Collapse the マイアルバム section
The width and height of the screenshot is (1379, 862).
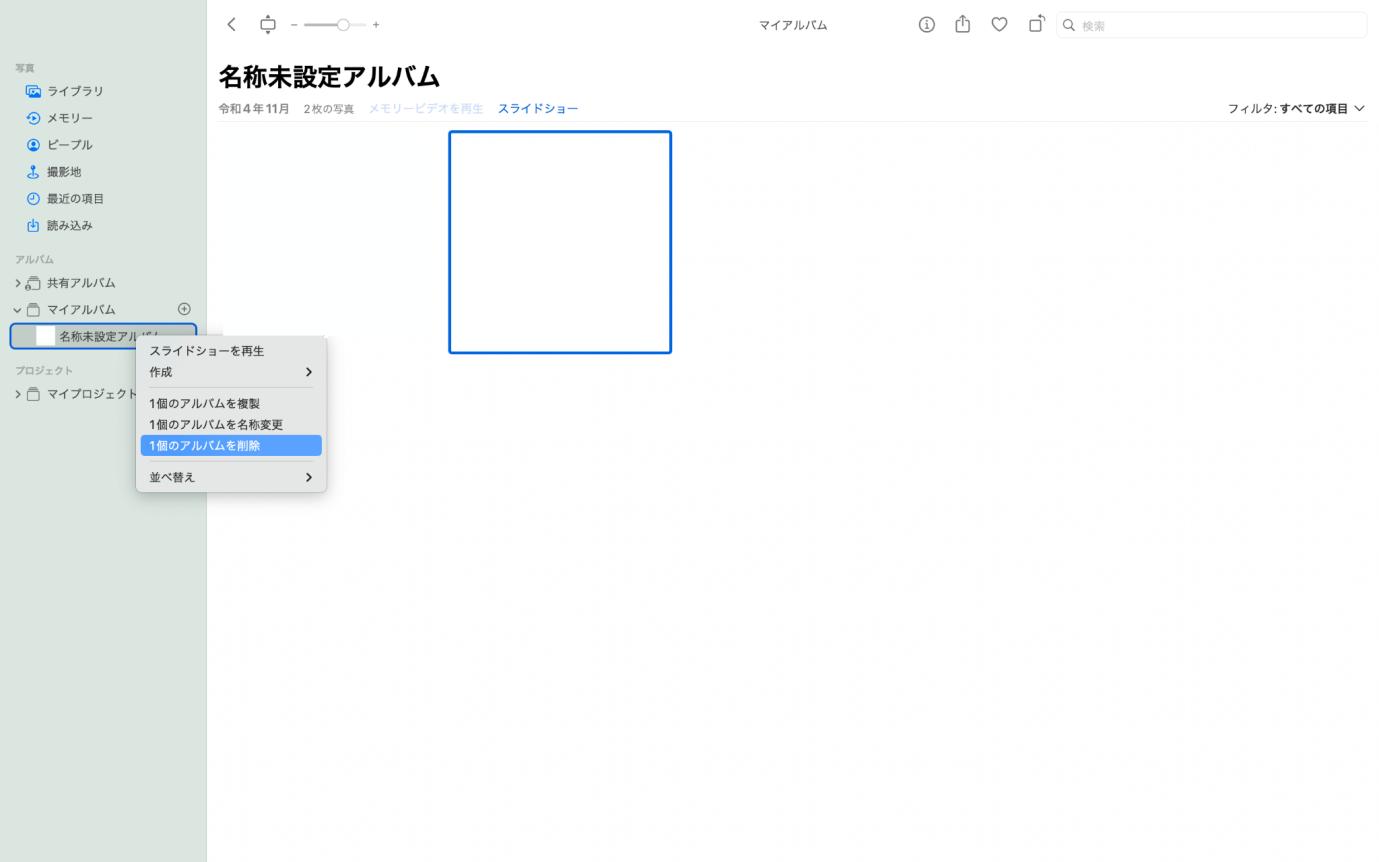pyautogui.click(x=16, y=309)
